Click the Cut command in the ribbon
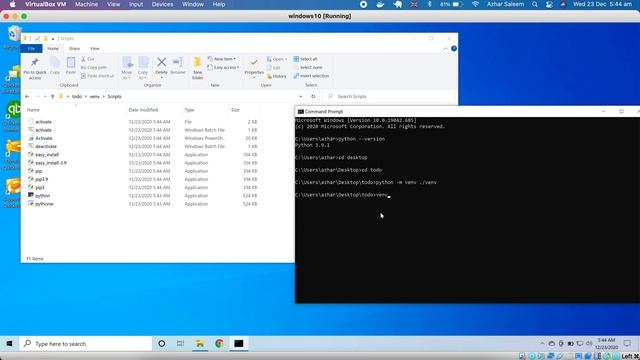640x360 pixels. click(88, 59)
